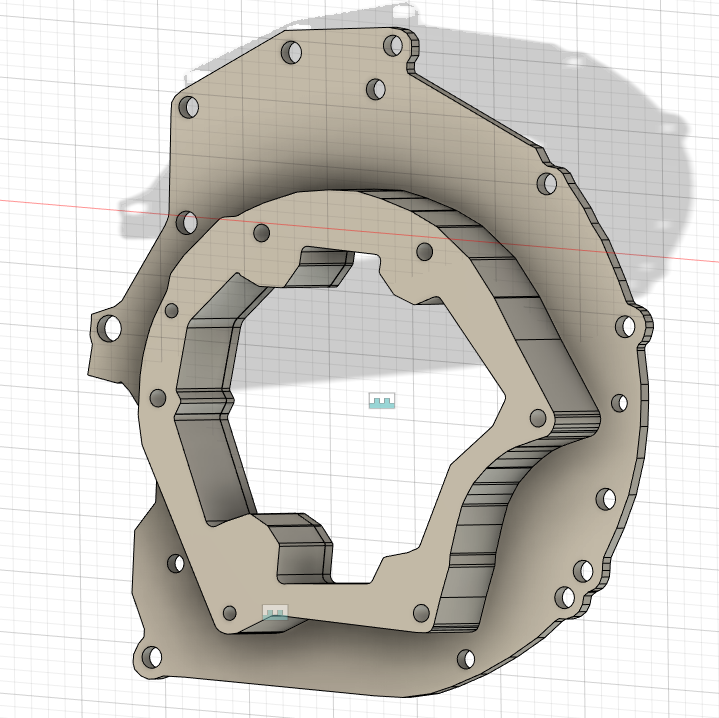Select the hole in the right ear tab
Viewport: 719px width, 718px height.
click(625, 326)
